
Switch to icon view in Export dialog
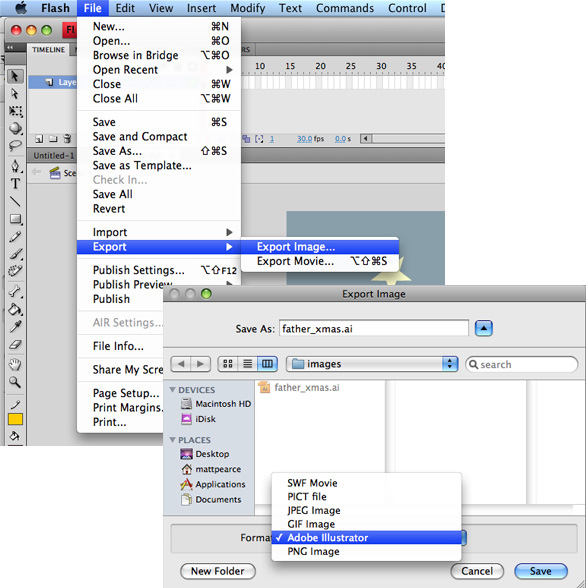click(x=228, y=364)
